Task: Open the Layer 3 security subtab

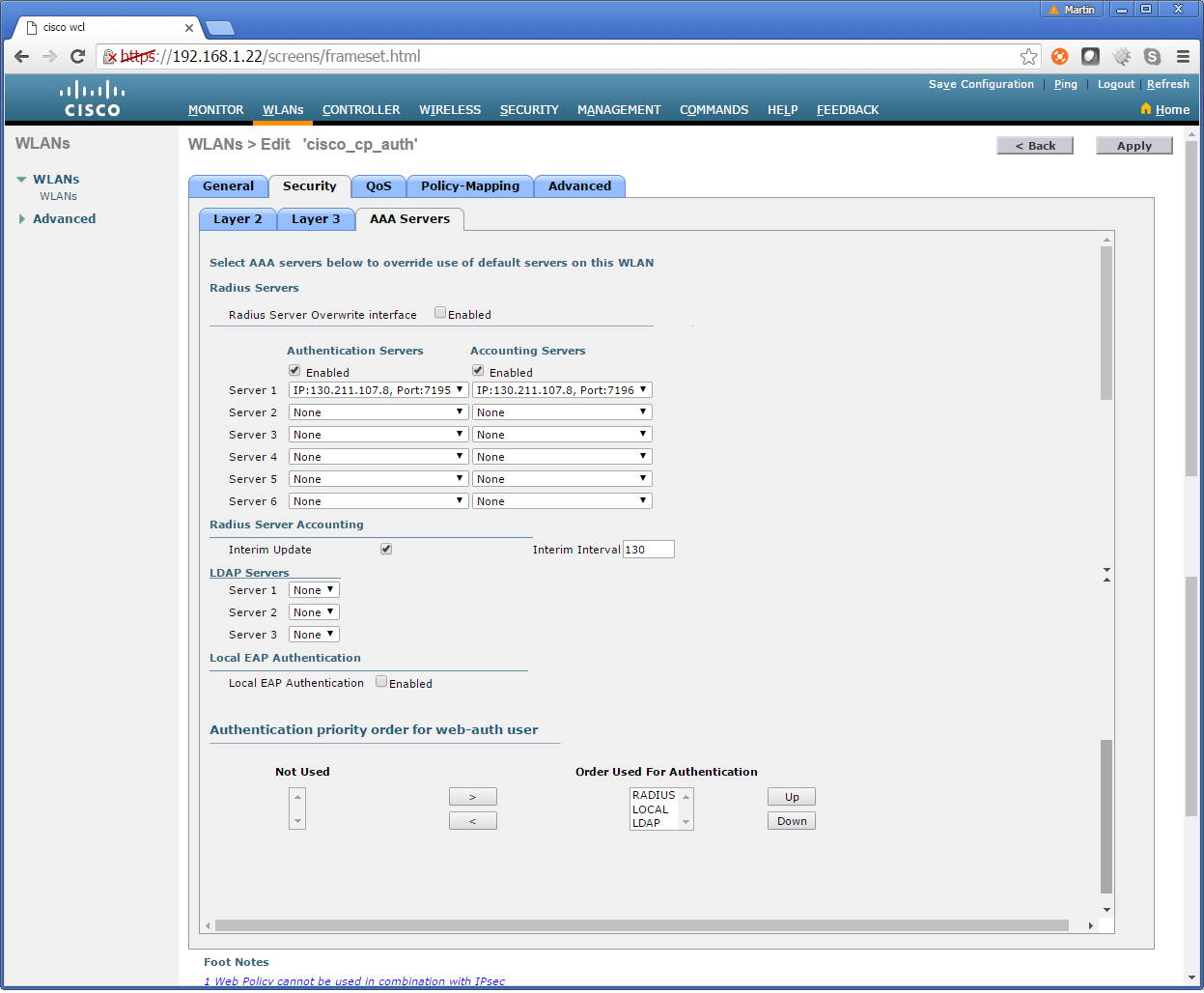Action: pos(316,219)
